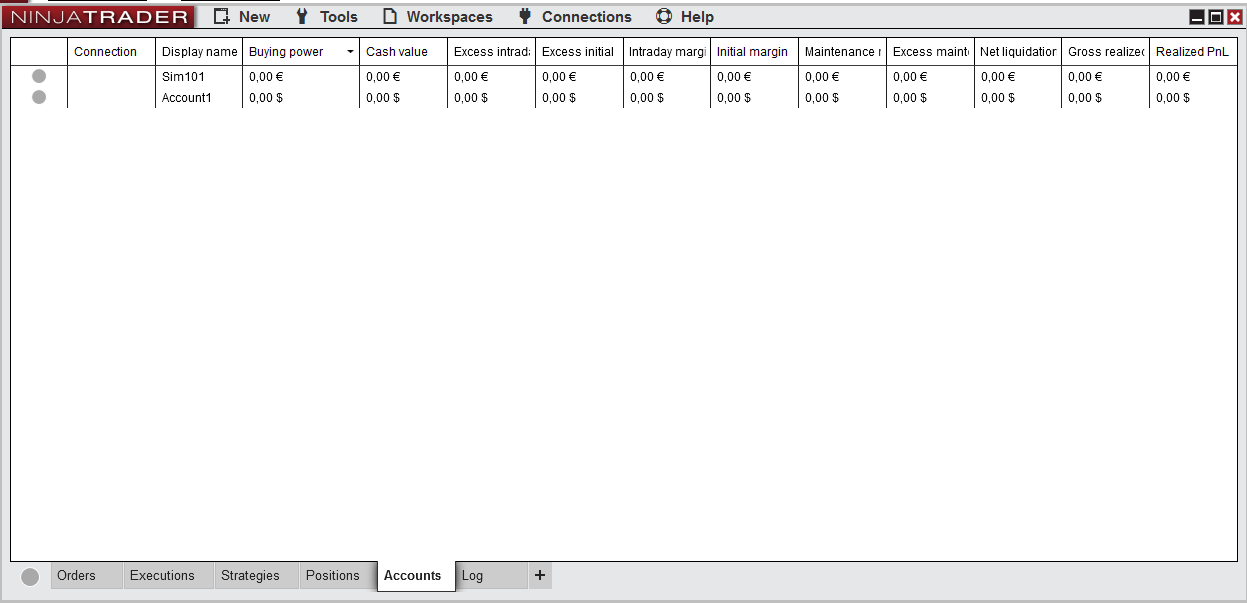Click the Tools wrench icon
The height and width of the screenshot is (603, 1247).
point(302,17)
